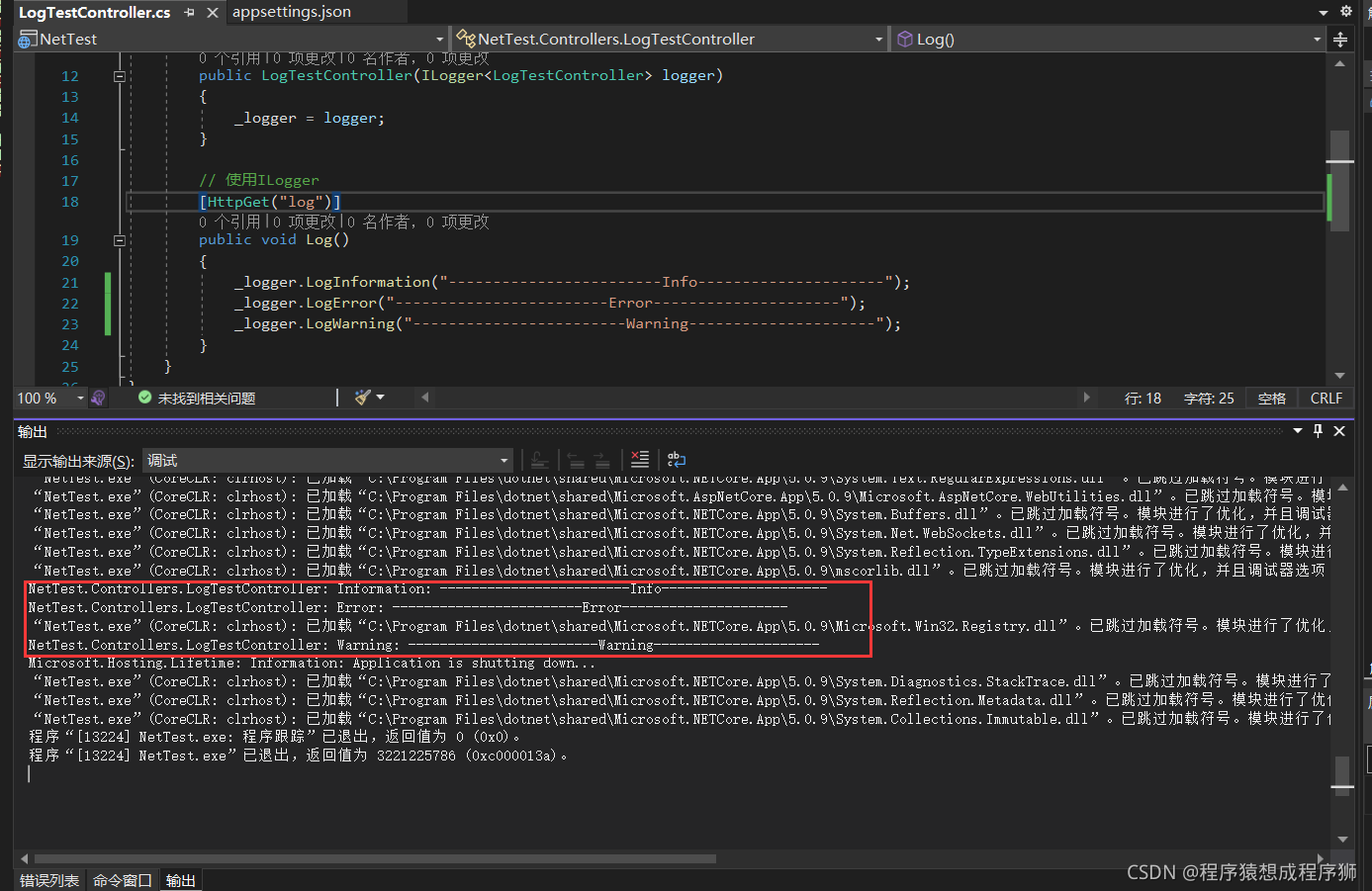Screen dimensions: 1372x891
Task: Click the editor scrollbar down arrow
Action: point(1340,376)
